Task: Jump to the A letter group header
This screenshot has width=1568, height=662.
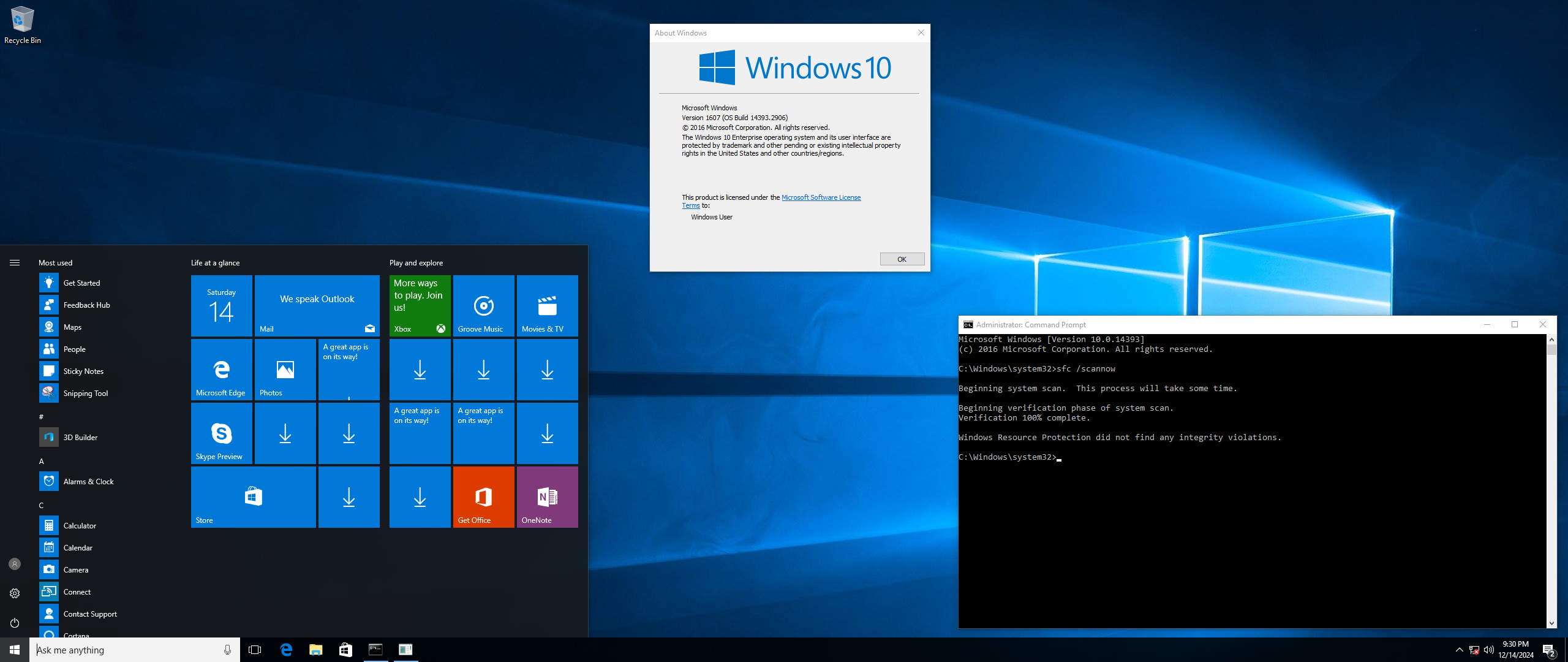Action: tap(41, 461)
